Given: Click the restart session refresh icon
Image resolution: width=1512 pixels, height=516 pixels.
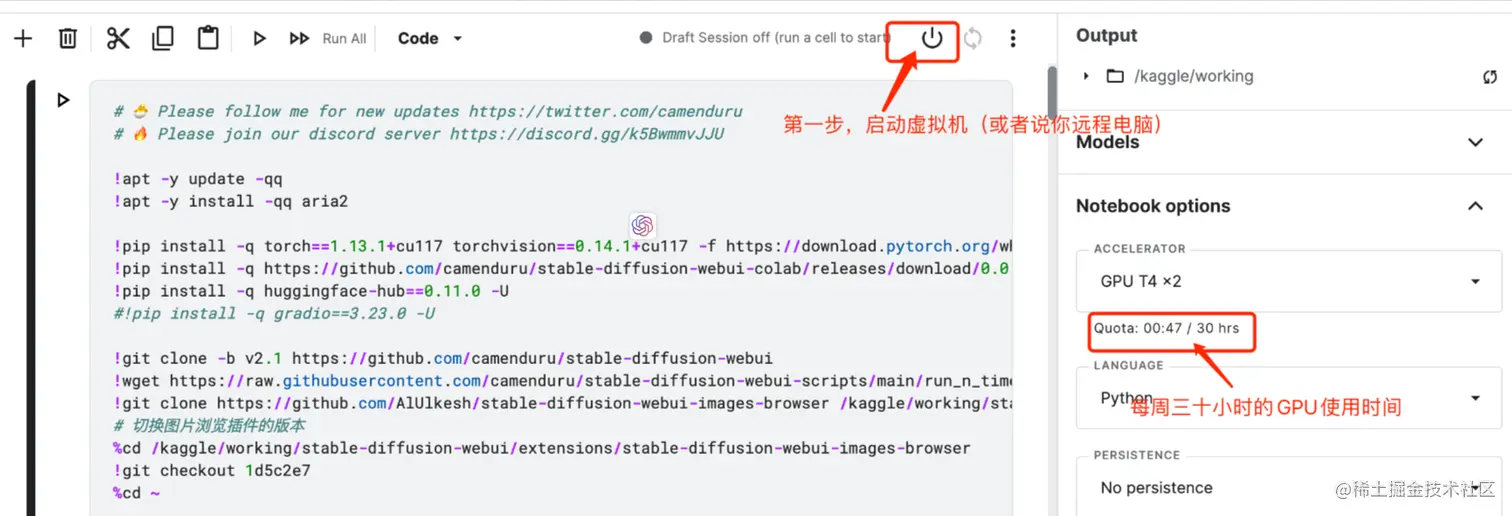Looking at the screenshot, I should 972,39.
